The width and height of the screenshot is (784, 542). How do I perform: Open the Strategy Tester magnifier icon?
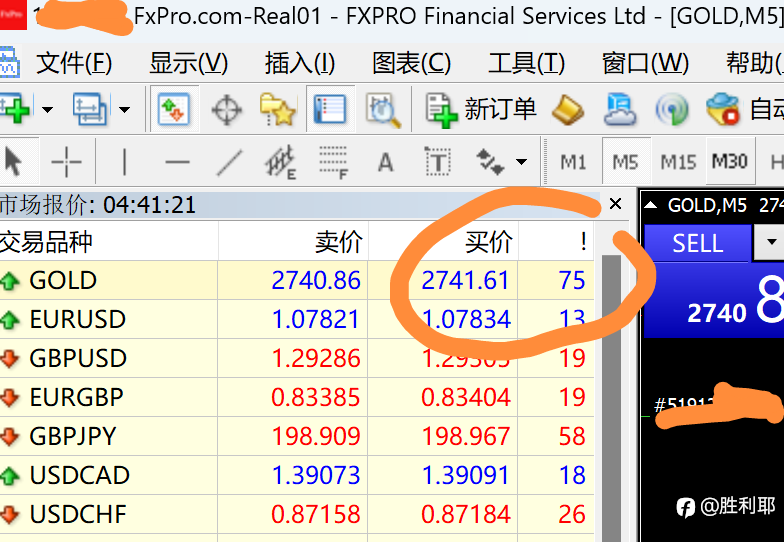point(382,109)
